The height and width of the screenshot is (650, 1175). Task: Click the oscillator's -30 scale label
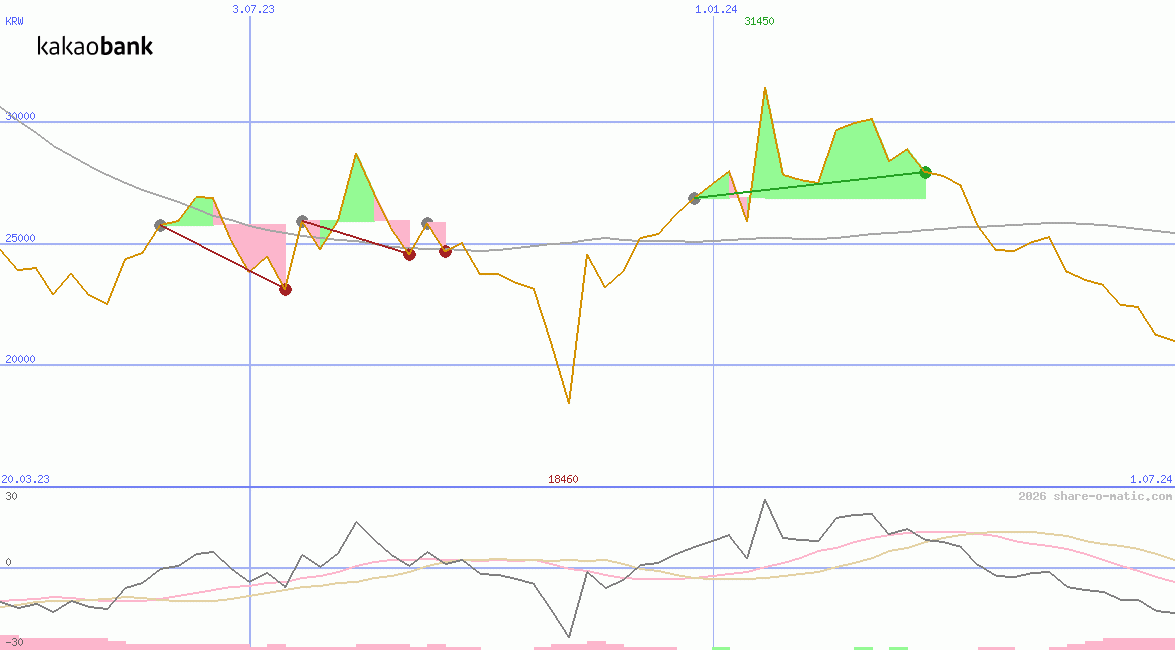click(x=12, y=642)
